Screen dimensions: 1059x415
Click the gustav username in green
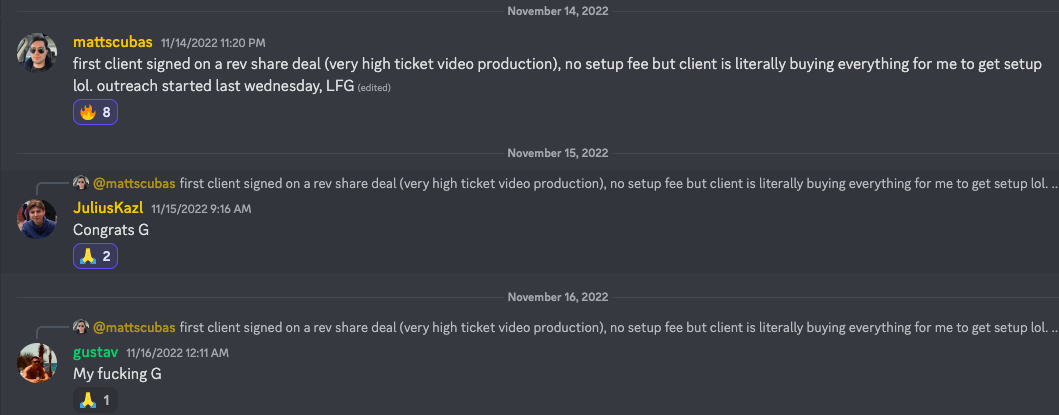pyautogui.click(x=96, y=352)
